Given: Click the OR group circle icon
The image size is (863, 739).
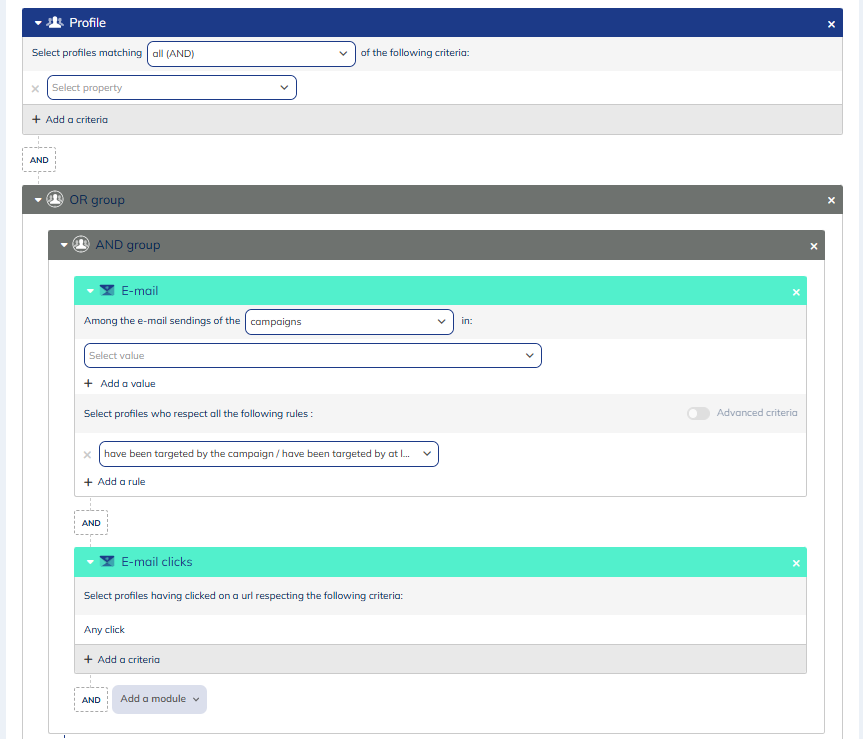Looking at the screenshot, I should coord(55,200).
